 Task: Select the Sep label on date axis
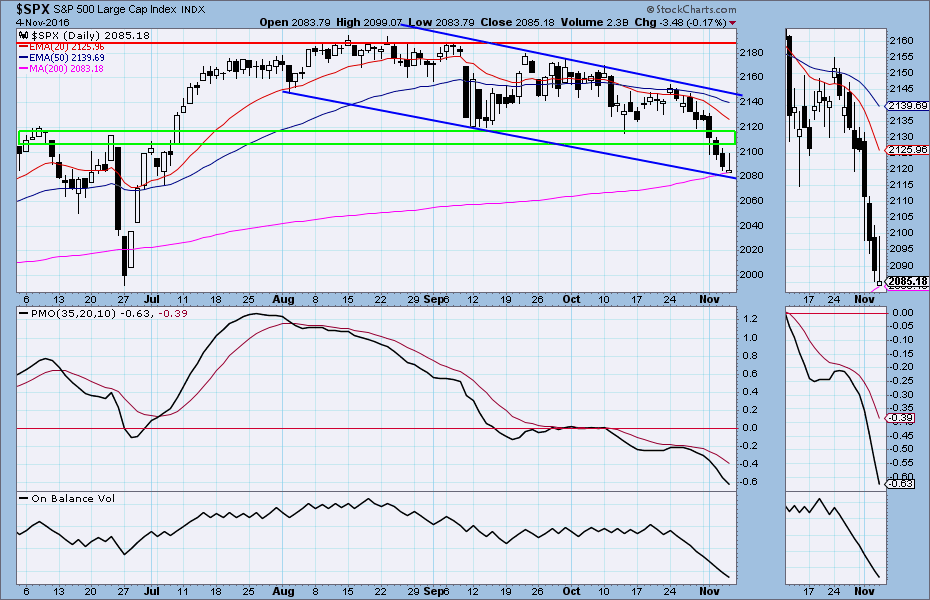[x=435, y=298]
